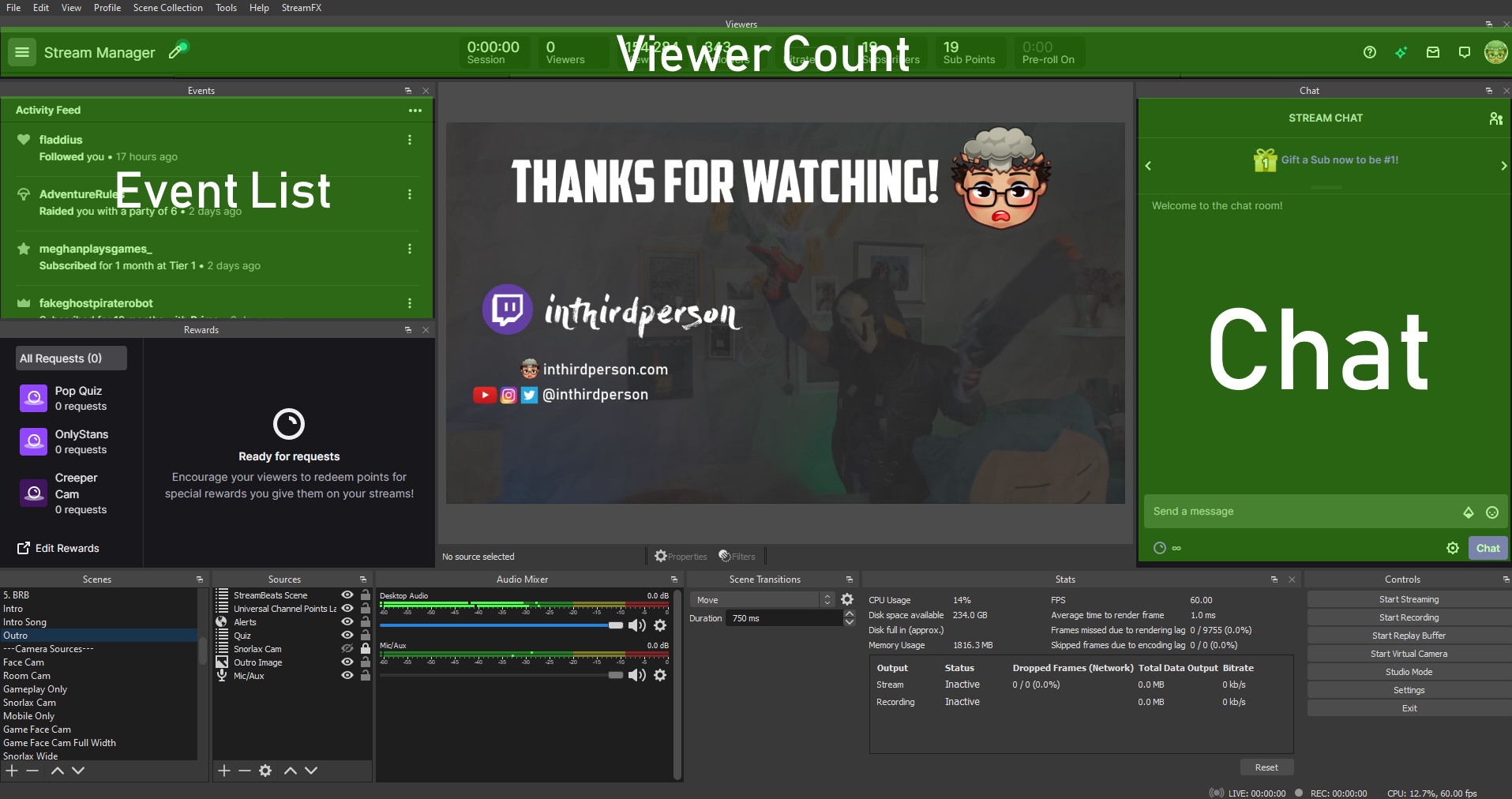Toggle the lock on Snorlax Cam source
The image size is (1512, 799).
click(365, 649)
